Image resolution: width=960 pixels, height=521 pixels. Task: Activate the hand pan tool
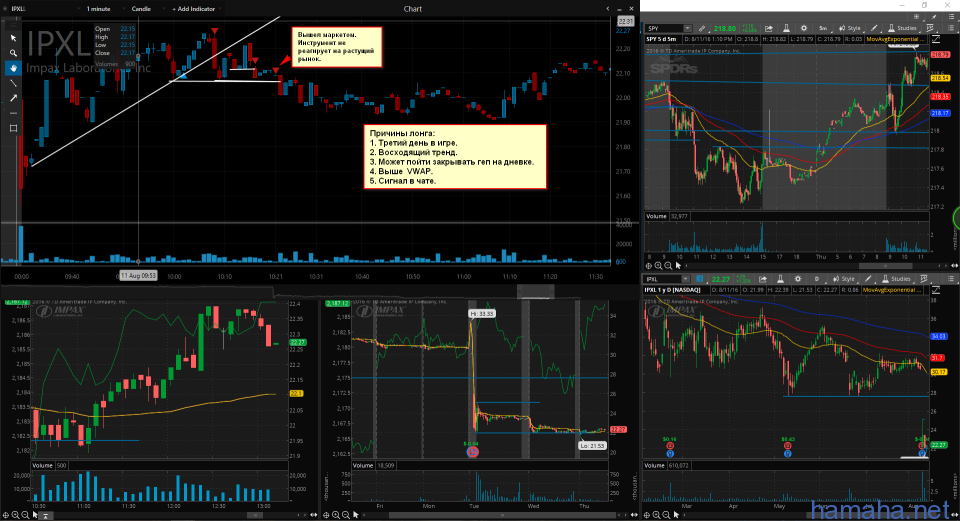click(13, 68)
